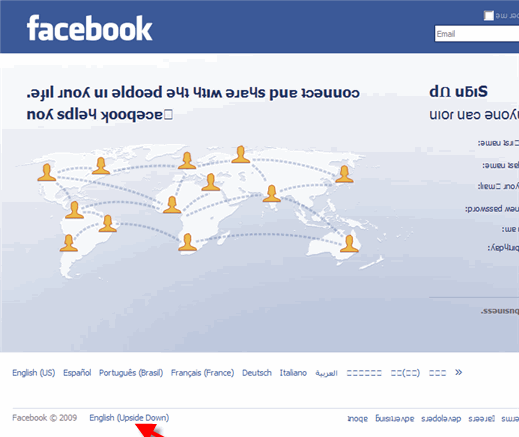Choose Italiano language
The height and width of the screenshot is (437, 519).
coord(293,373)
